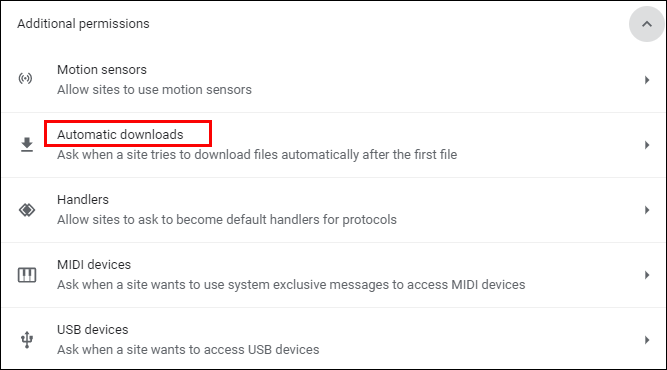Screen dimensions: 667x370
Task: Open Handlers via its right arrow
Action: 647,210
